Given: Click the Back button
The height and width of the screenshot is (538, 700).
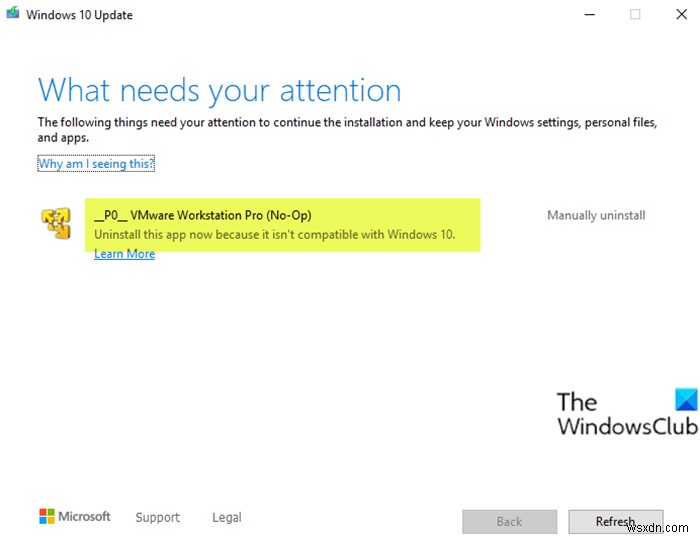Looking at the screenshot, I should point(509,521).
